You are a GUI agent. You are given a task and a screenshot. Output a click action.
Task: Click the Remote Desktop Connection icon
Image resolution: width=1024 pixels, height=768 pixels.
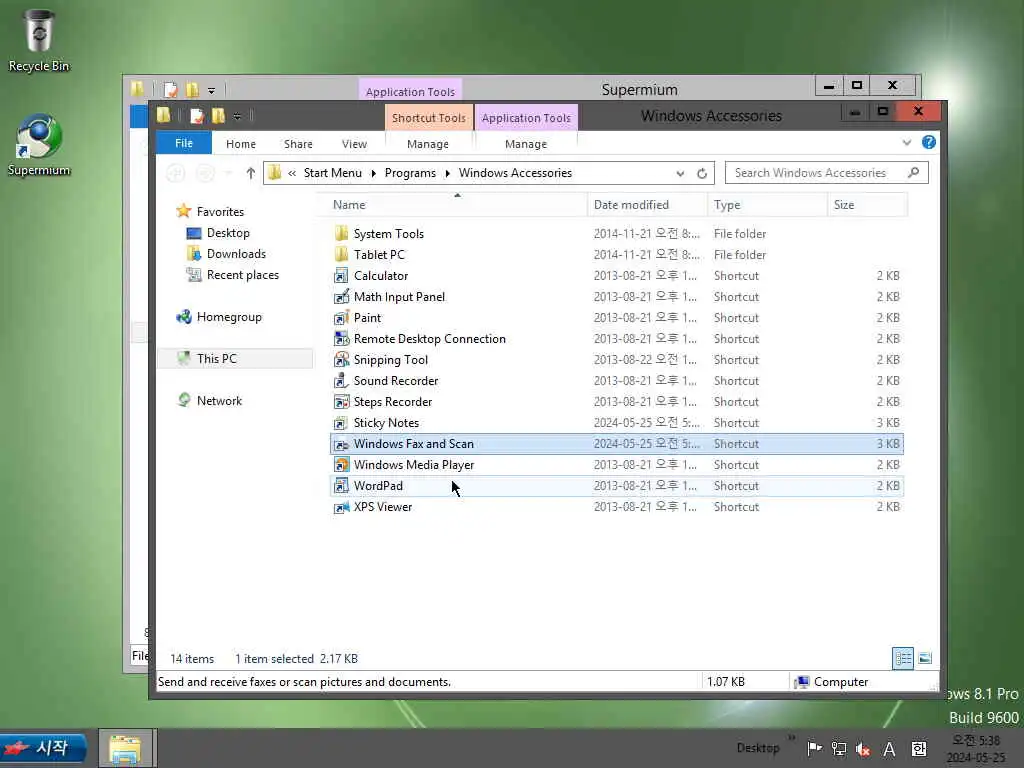[x=341, y=338]
